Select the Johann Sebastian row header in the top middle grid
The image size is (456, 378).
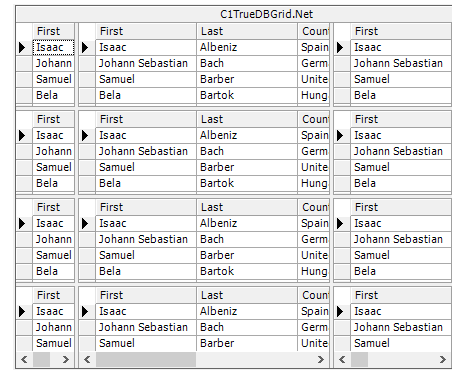pyautogui.click(x=87, y=63)
